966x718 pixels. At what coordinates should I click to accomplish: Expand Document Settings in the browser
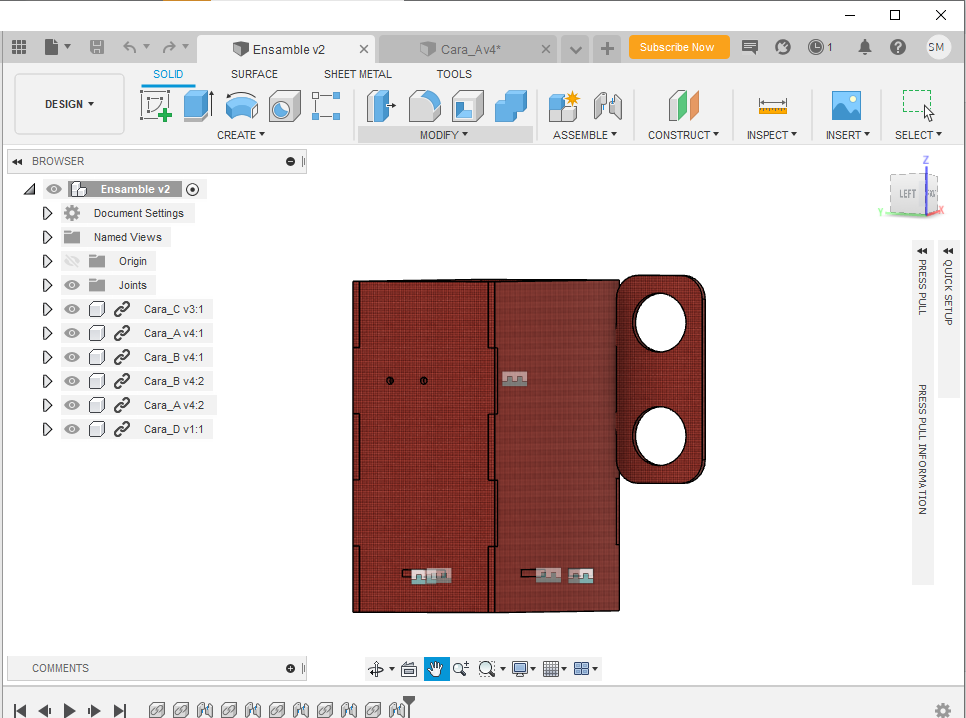(47, 213)
